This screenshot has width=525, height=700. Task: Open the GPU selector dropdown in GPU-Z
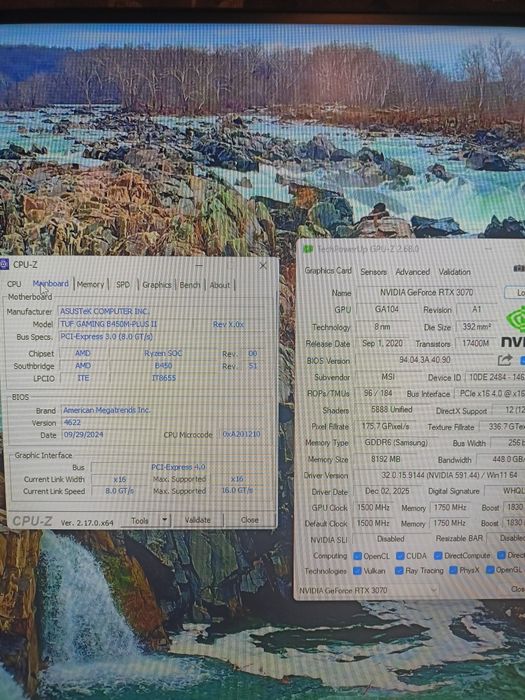432,590
